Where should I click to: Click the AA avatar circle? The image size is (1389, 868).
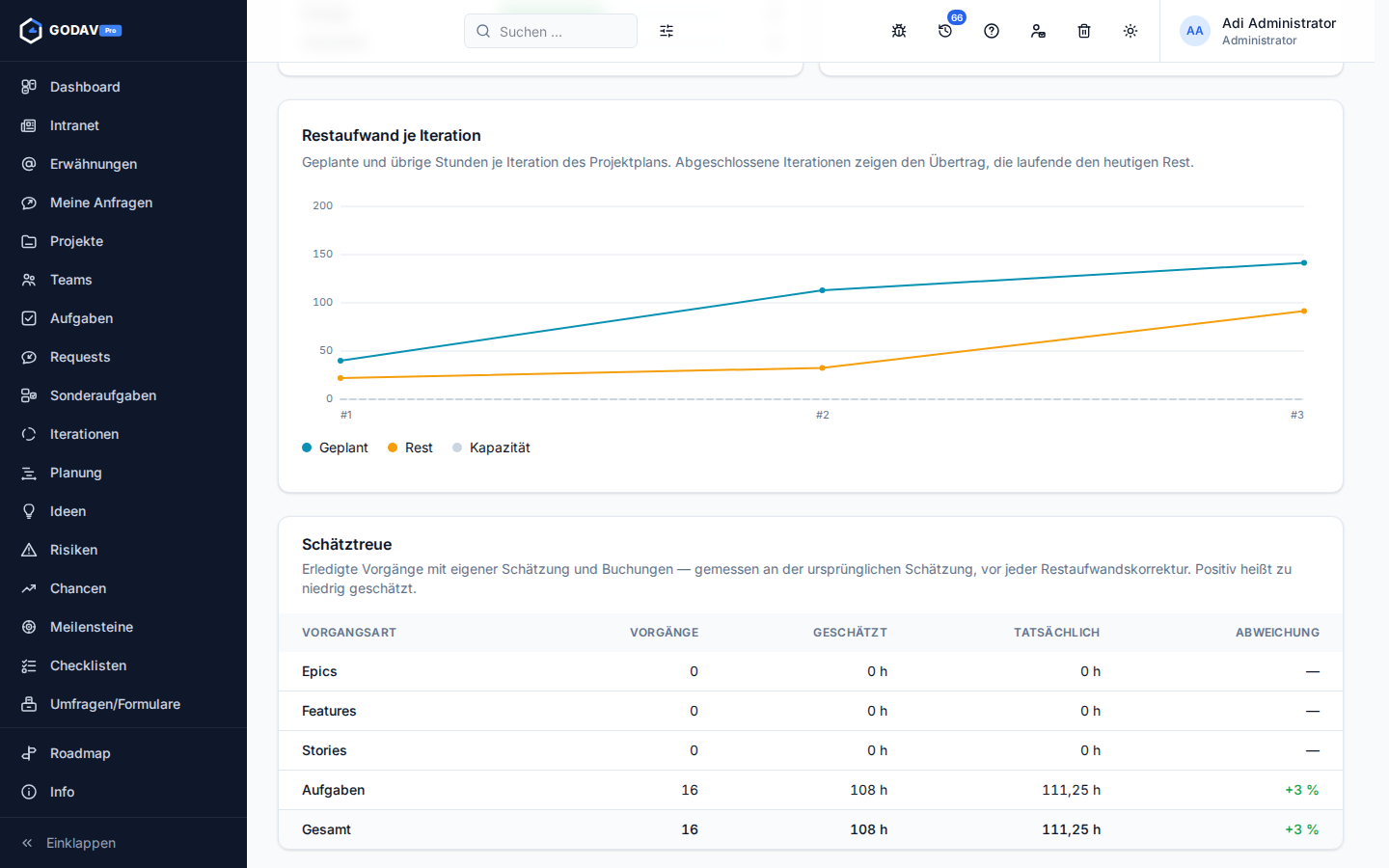click(1195, 31)
